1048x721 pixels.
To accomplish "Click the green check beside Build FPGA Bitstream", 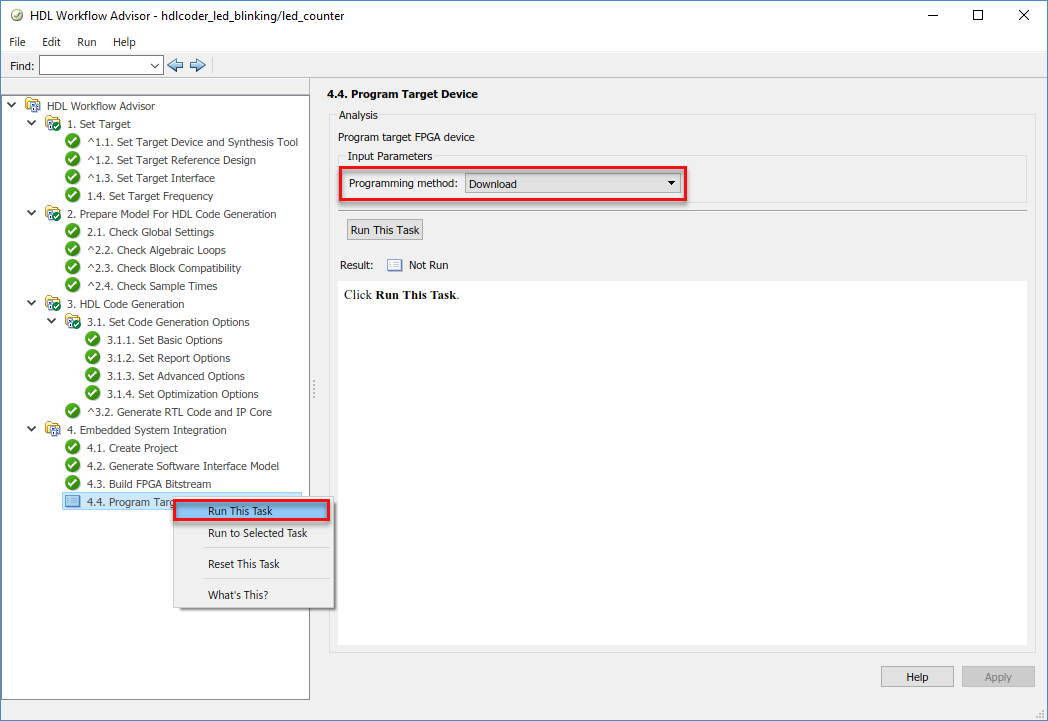I will click(x=73, y=483).
